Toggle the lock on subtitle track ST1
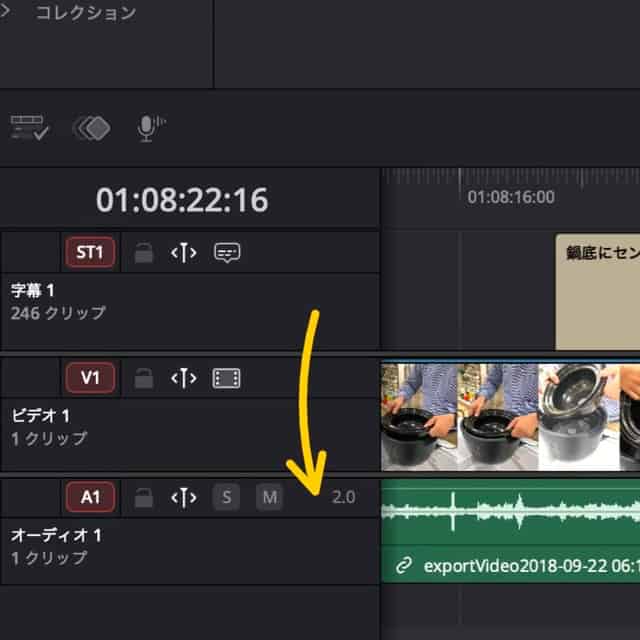 click(x=144, y=253)
